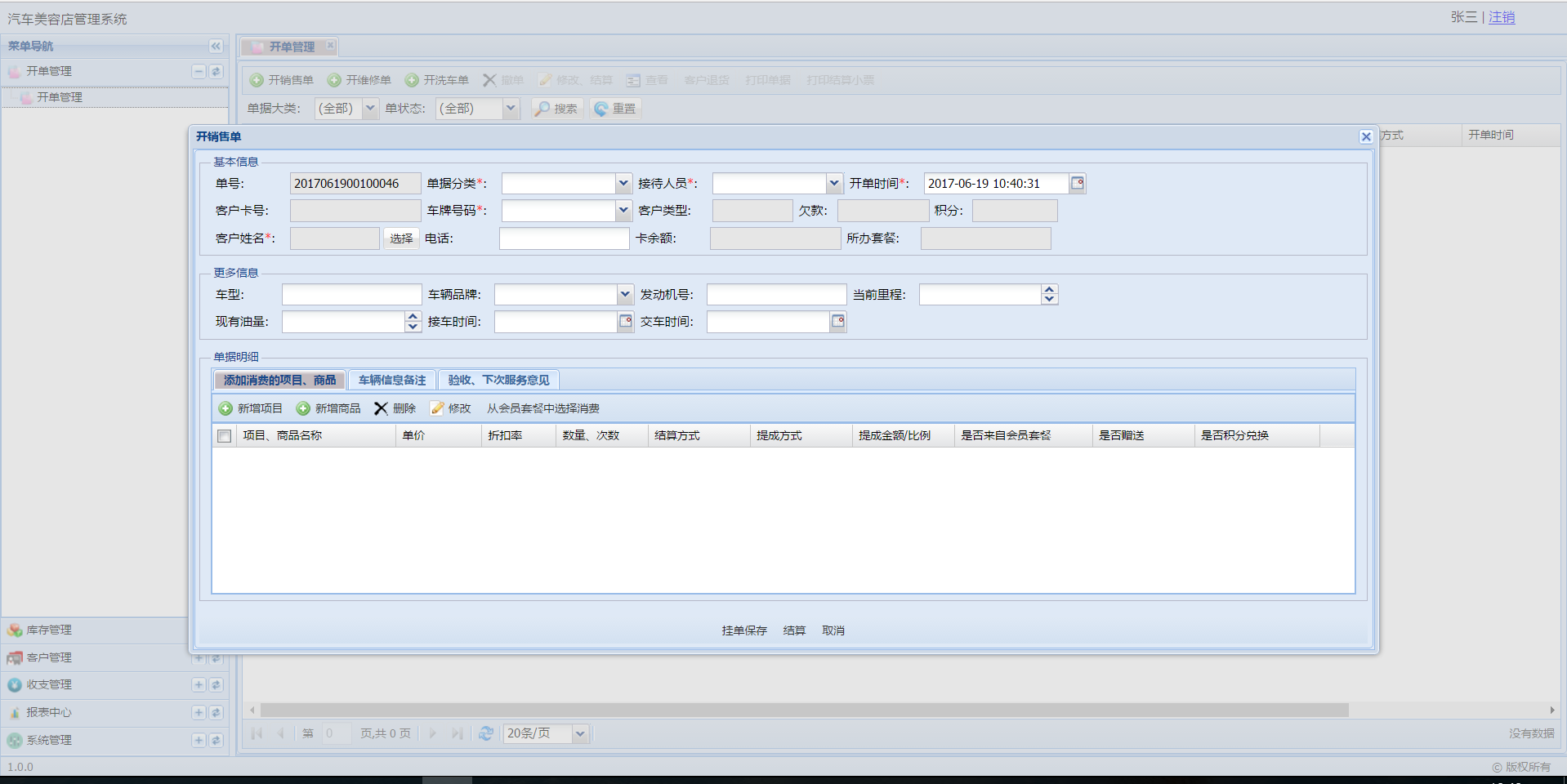Click the 结算方式 column header

tap(699, 436)
